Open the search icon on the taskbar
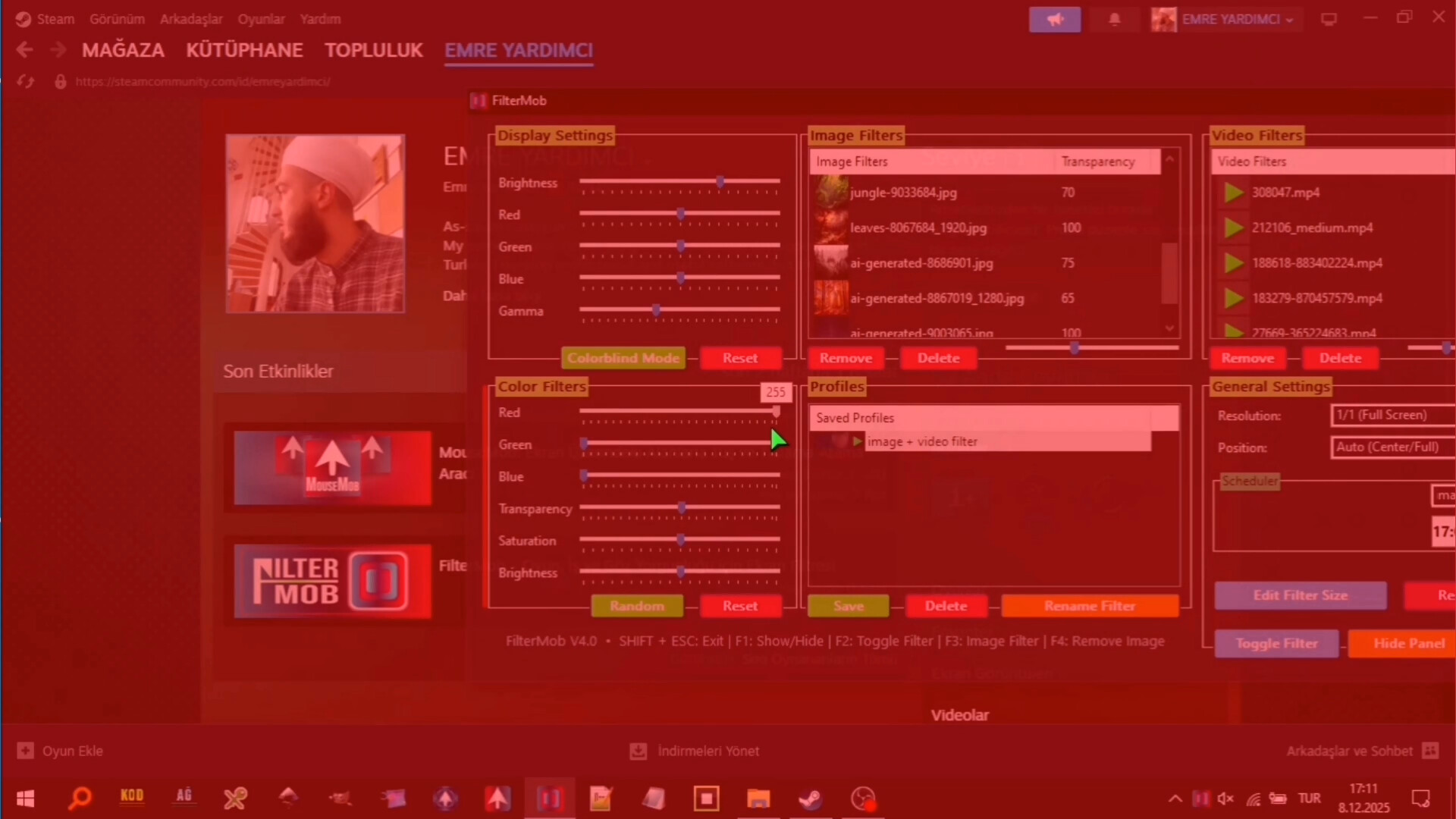Viewport: 1456px width, 819px height. 80,798
